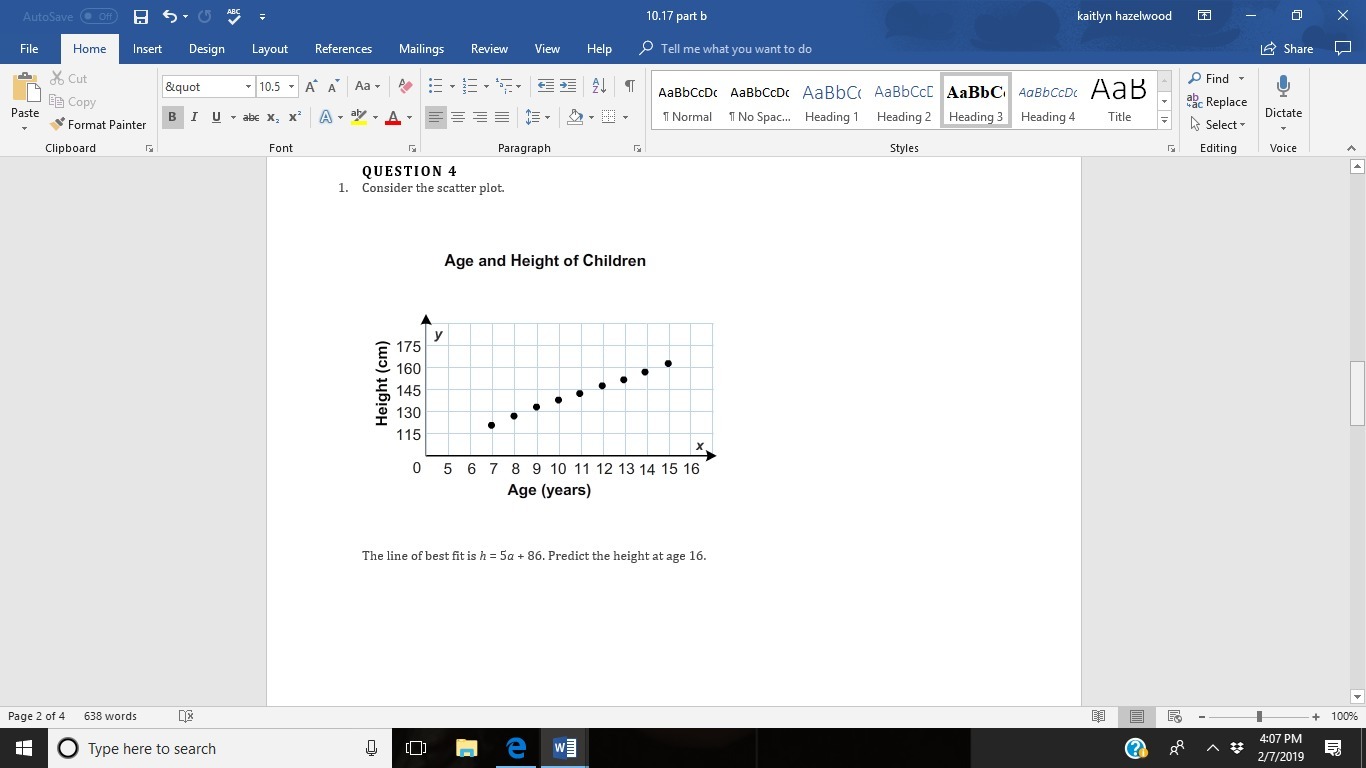
Task: Expand the Styles gallery more arrow
Action: pyautogui.click(x=1164, y=120)
